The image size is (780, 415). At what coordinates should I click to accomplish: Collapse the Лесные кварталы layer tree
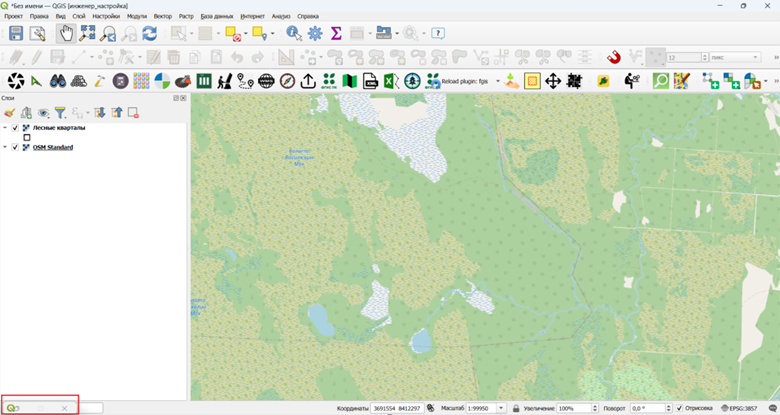(5, 128)
